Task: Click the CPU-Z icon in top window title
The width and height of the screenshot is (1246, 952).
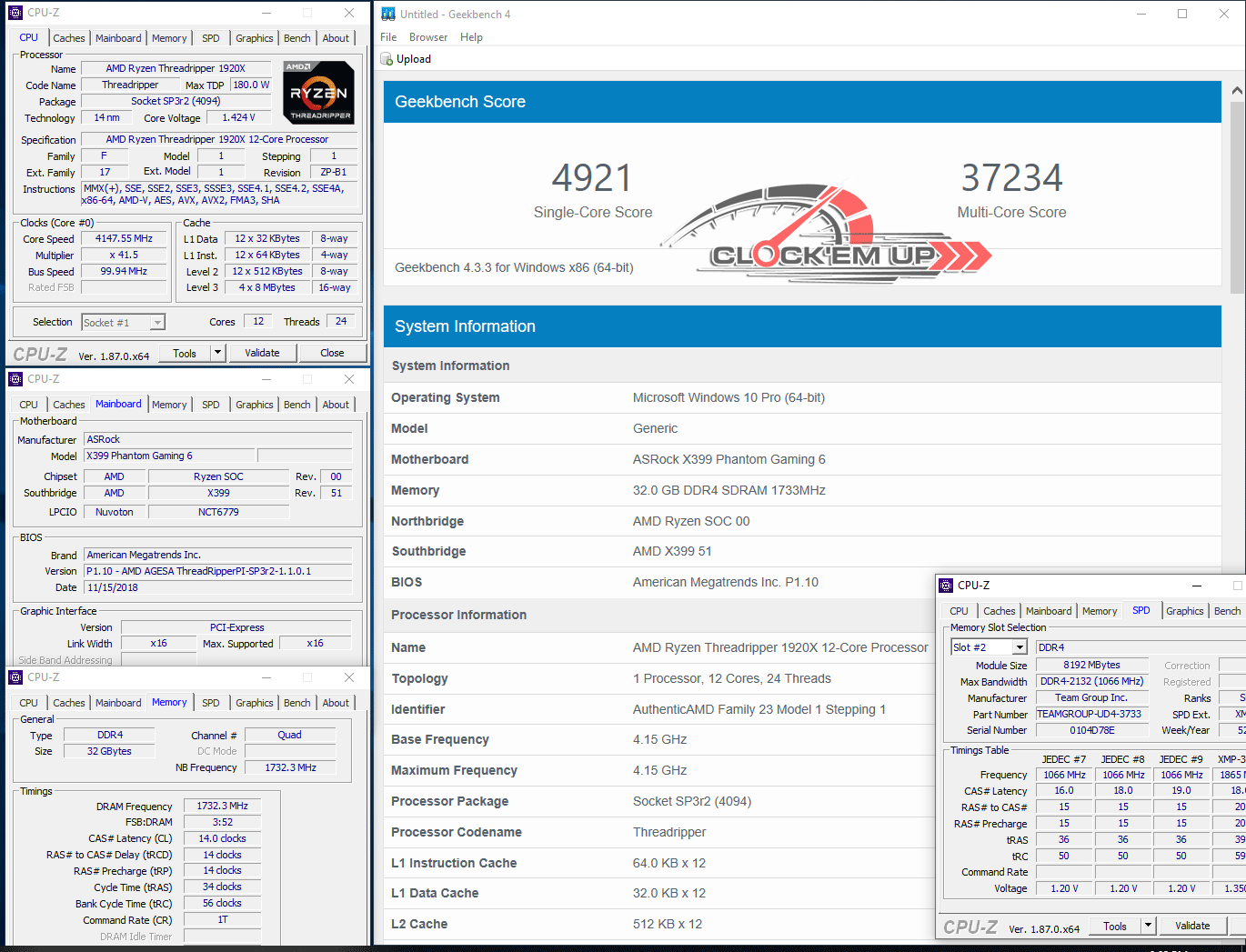Action: coord(15,13)
